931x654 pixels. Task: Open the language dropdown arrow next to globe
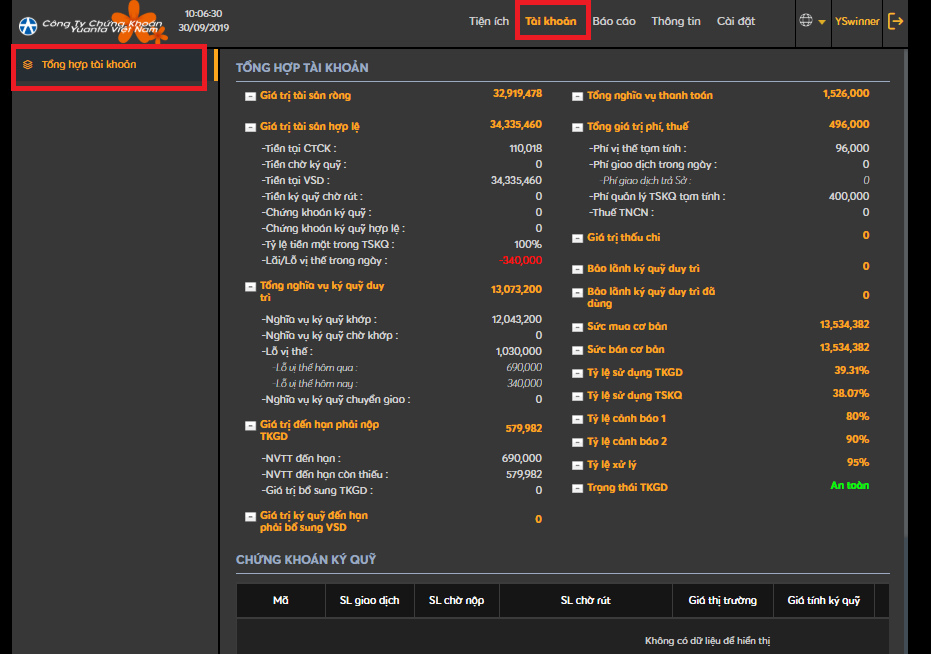(822, 22)
